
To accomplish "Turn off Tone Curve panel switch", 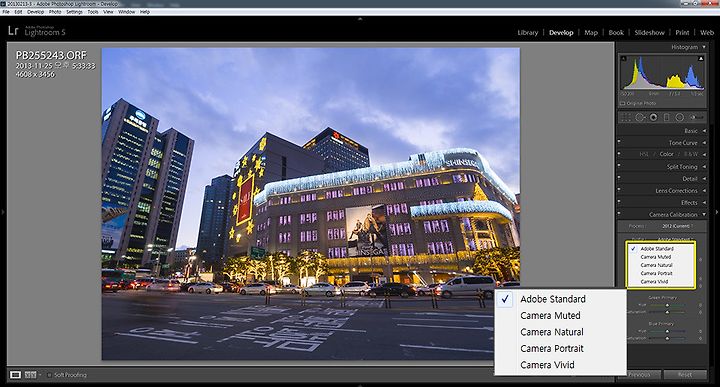I will [619, 141].
